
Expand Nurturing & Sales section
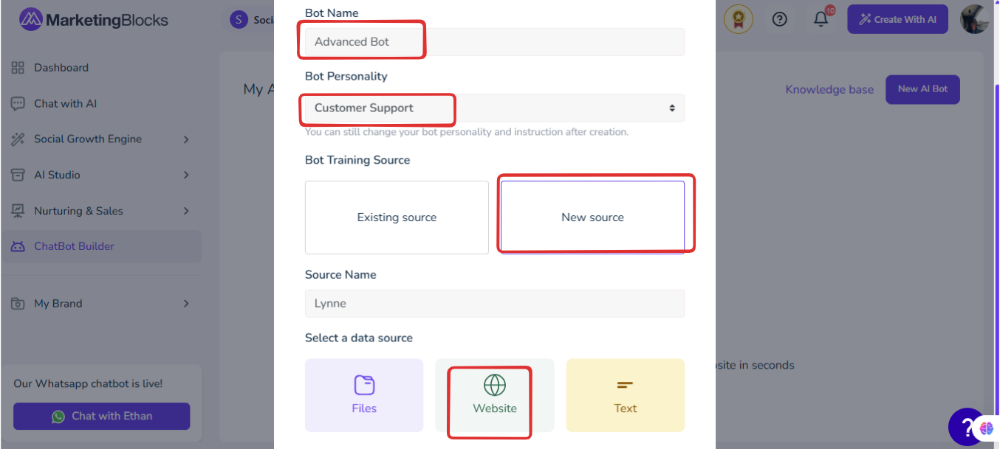point(101,210)
